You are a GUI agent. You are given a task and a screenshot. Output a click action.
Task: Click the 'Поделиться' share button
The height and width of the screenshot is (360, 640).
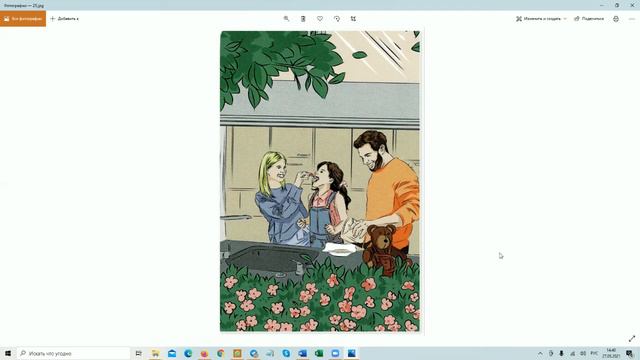pyautogui.click(x=589, y=19)
